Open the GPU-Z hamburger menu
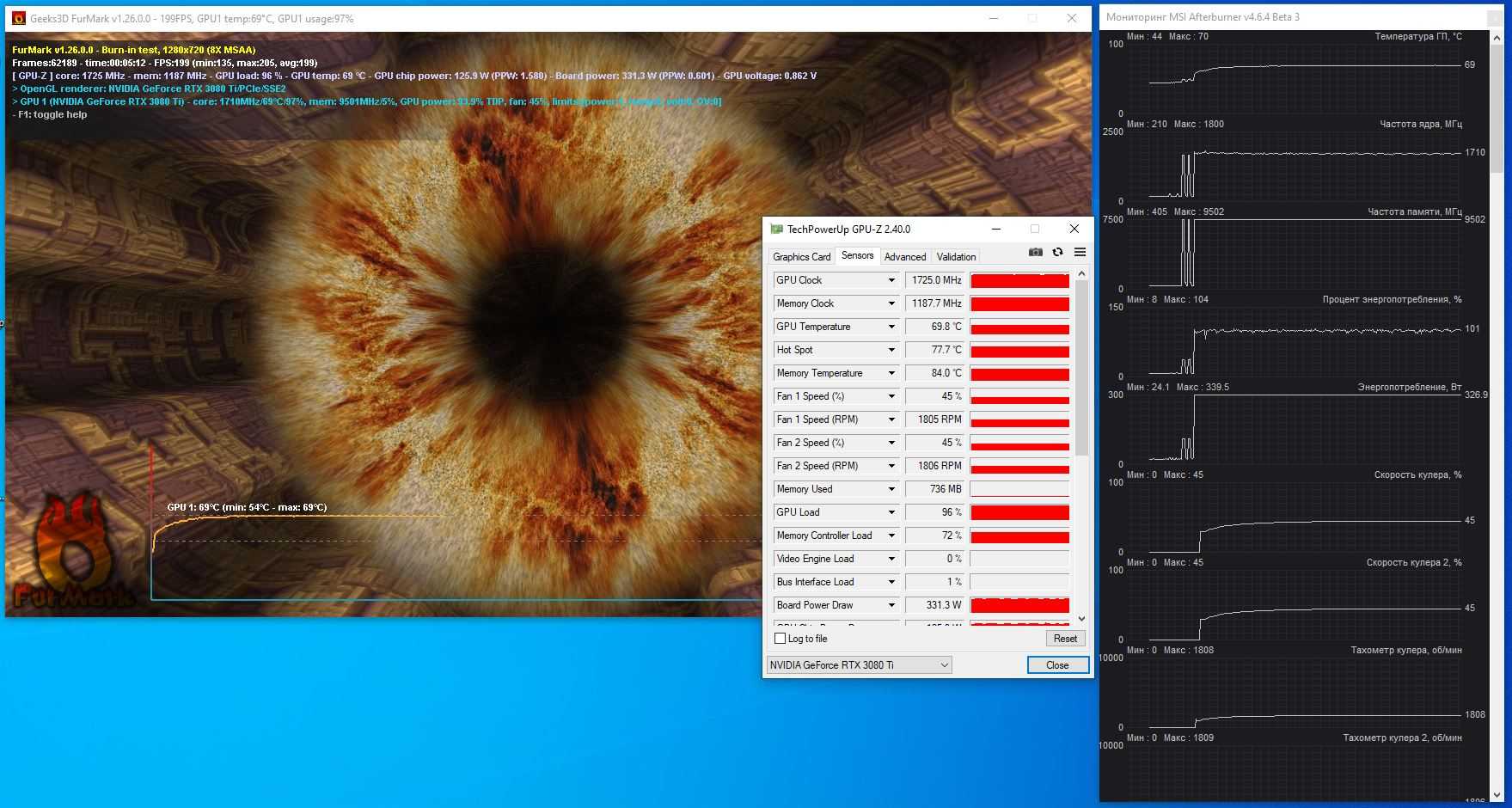The height and width of the screenshot is (808, 1512). [1080, 252]
